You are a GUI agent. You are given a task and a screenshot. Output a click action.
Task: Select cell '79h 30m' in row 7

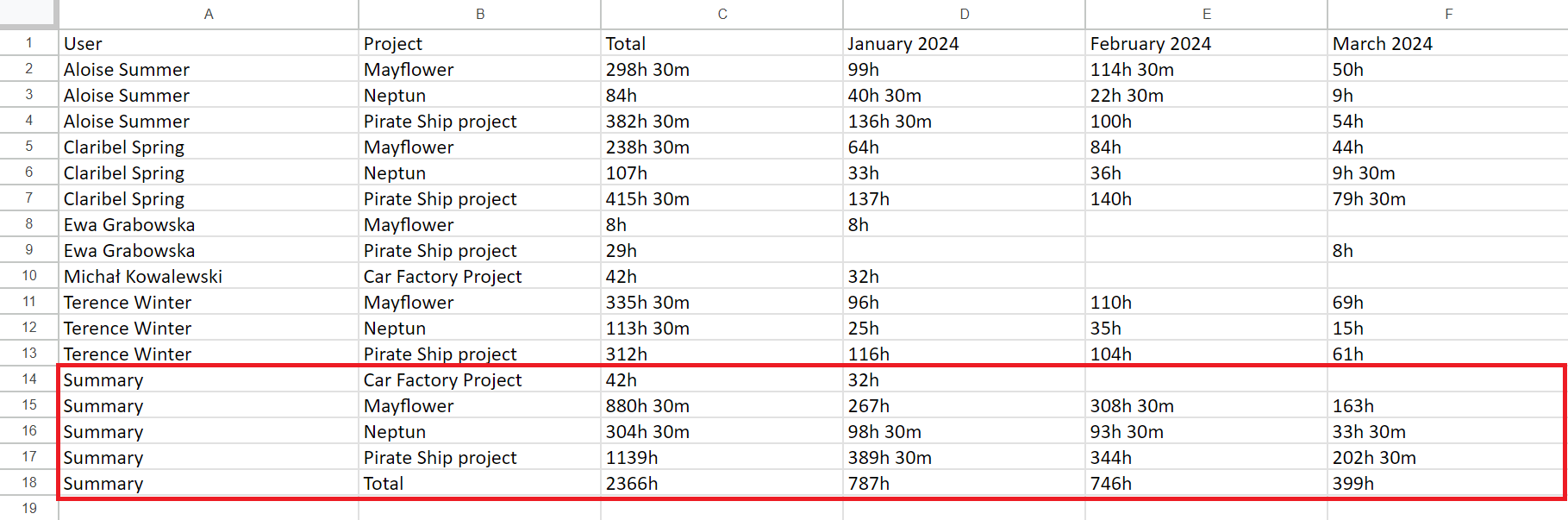1448,198
